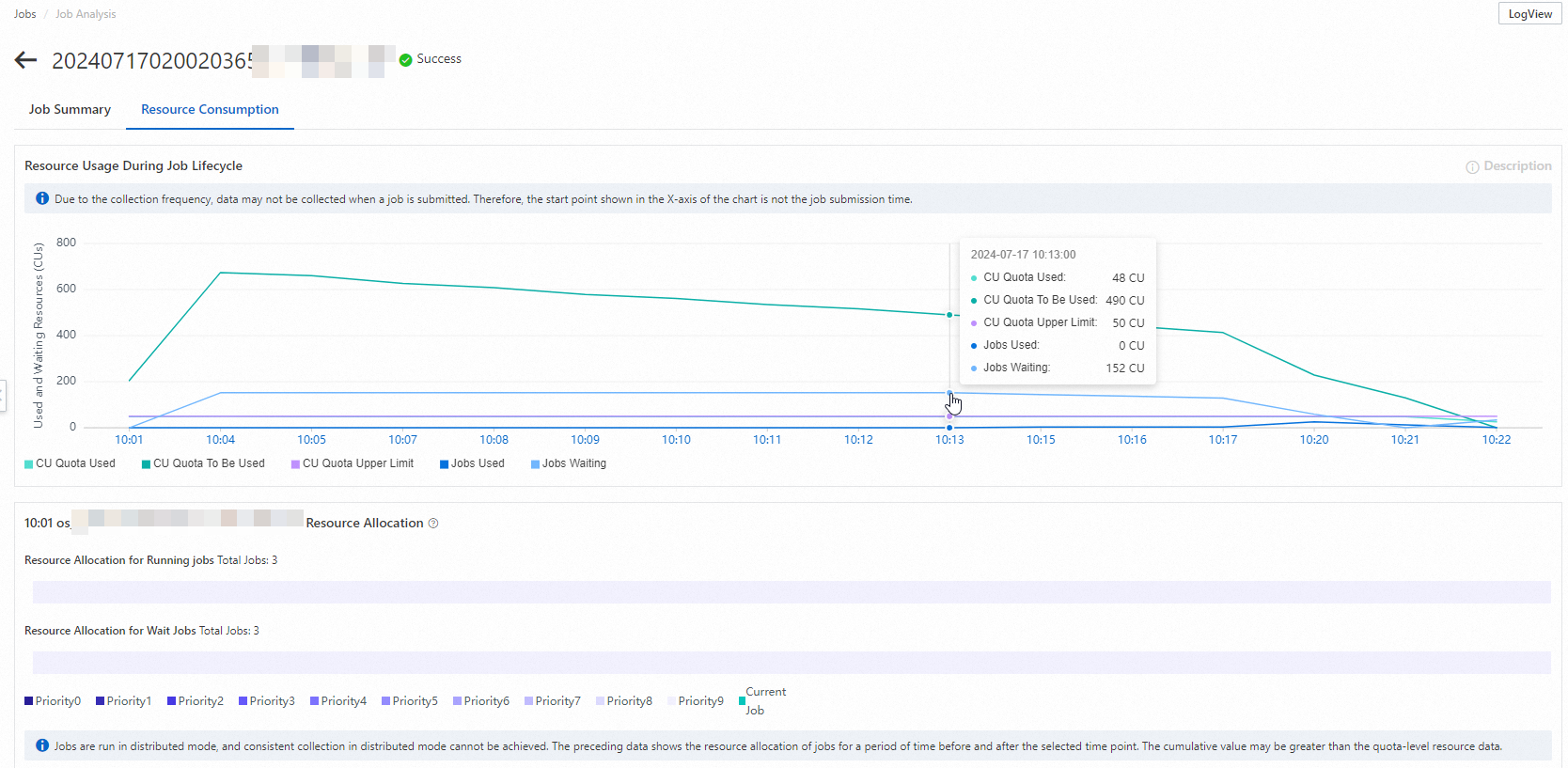The width and height of the screenshot is (1568, 768).
Task: Click the Priority8 legend label
Action: pyautogui.click(x=630, y=701)
